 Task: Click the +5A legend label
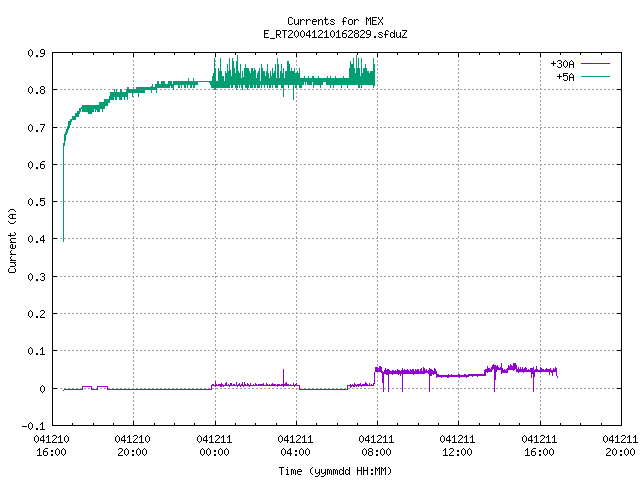(565, 77)
